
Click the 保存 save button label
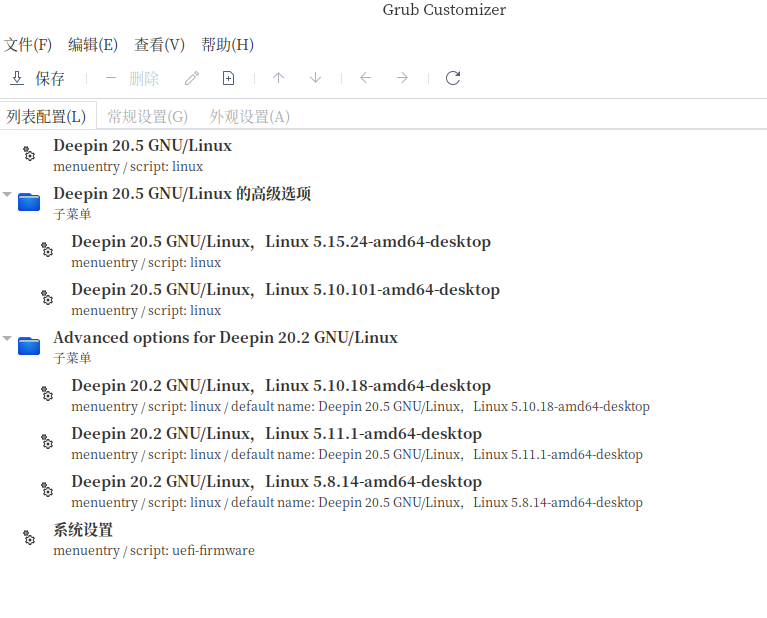(x=49, y=78)
